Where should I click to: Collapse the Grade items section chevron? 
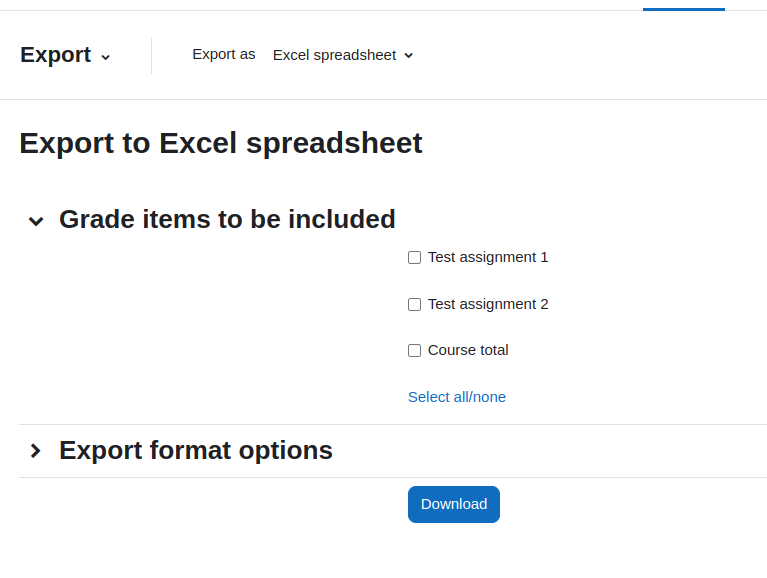pos(36,221)
